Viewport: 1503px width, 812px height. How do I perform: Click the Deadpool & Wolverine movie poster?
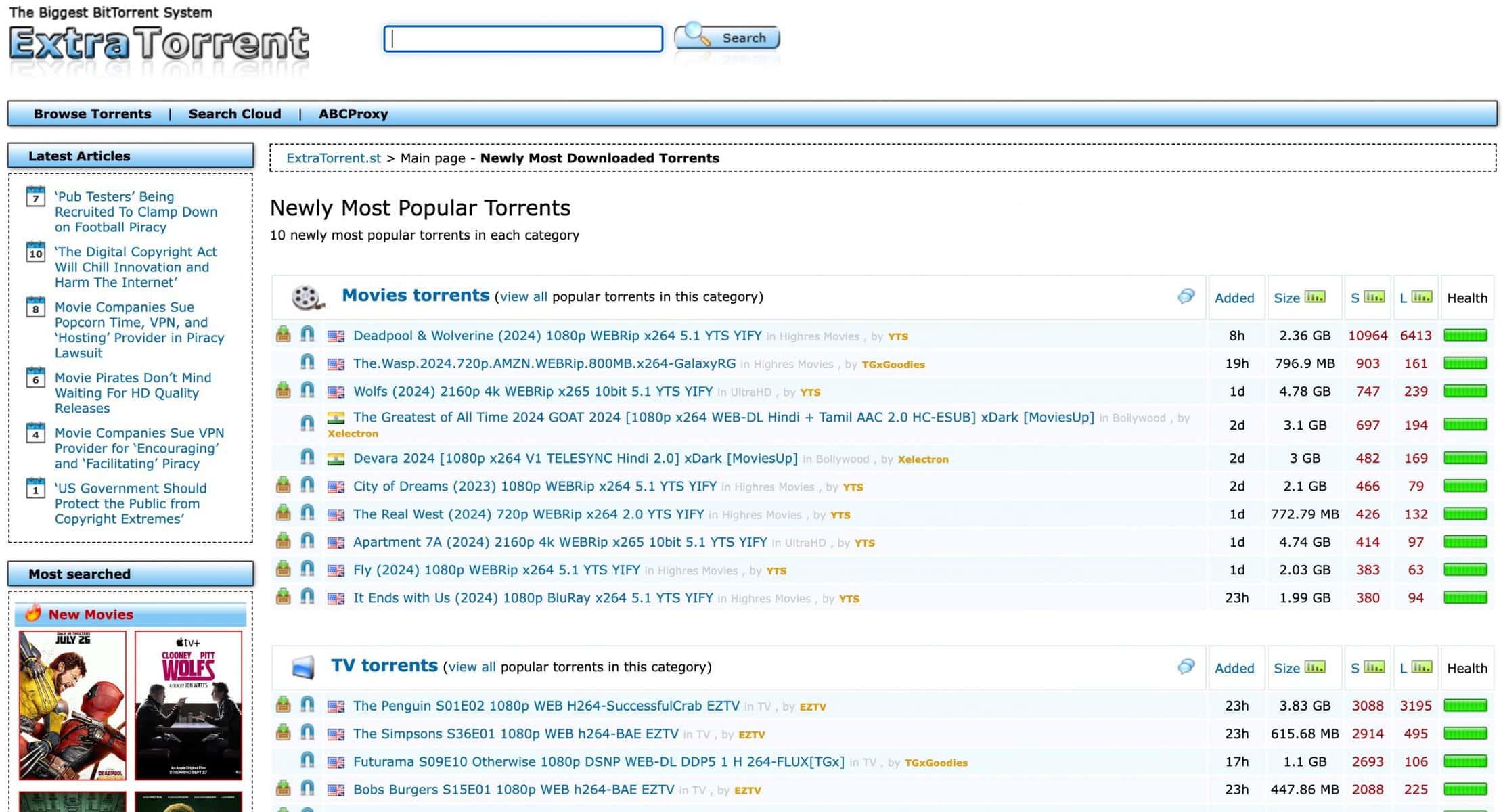click(72, 705)
